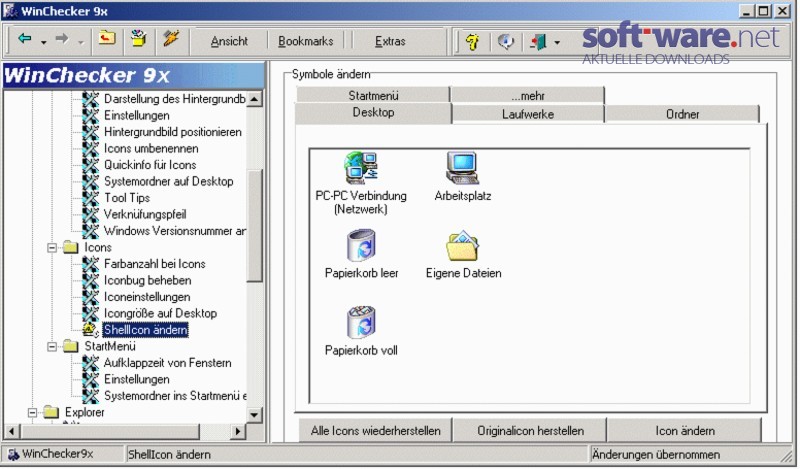The height and width of the screenshot is (469, 800).
Task: Click the Icon ändern button
Action: [x=685, y=431]
